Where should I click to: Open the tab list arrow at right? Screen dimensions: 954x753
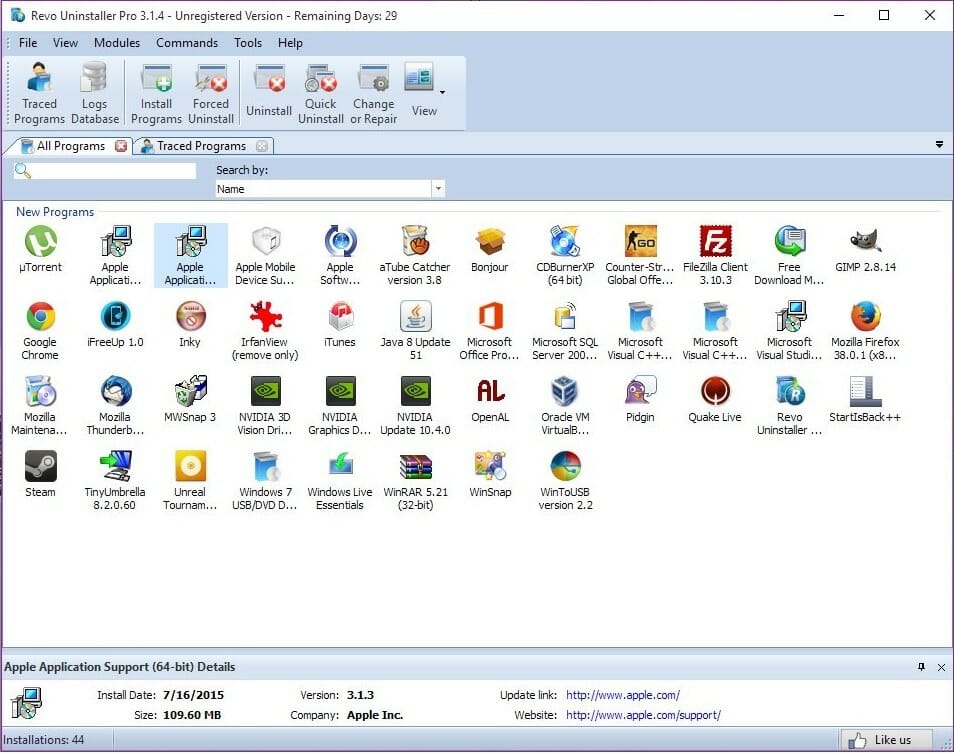tap(939, 145)
